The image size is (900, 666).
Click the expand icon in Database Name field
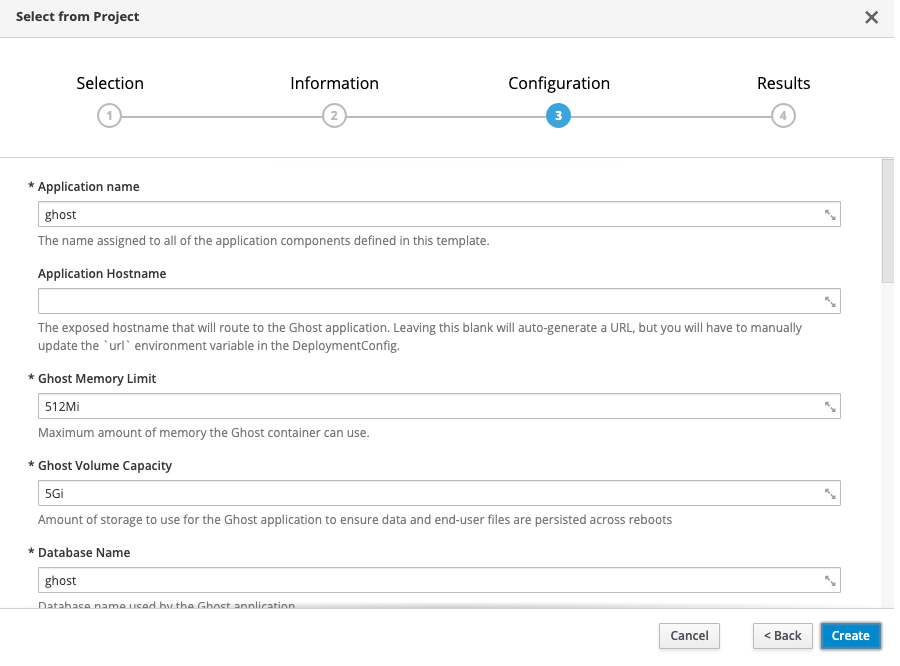(x=830, y=580)
